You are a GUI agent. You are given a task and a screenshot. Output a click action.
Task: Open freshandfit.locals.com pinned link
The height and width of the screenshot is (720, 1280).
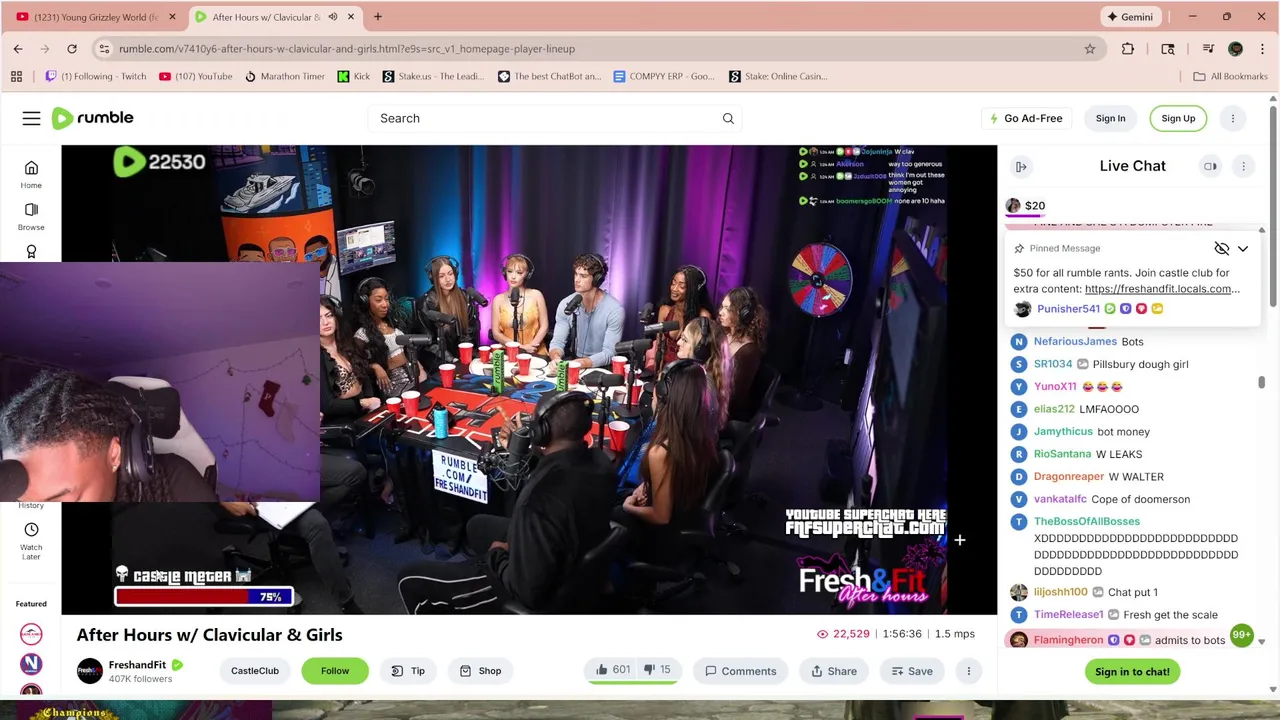coord(1162,289)
